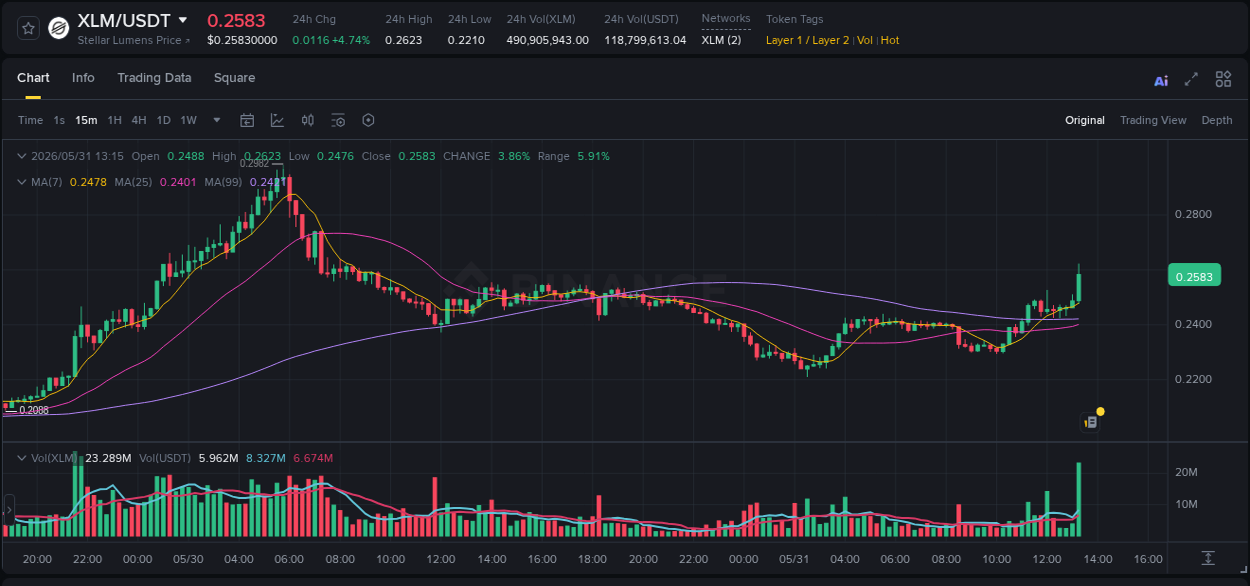Click the yellow event dot on the chart
Viewport: 1250px width, 586px height.
pyautogui.click(x=1100, y=411)
